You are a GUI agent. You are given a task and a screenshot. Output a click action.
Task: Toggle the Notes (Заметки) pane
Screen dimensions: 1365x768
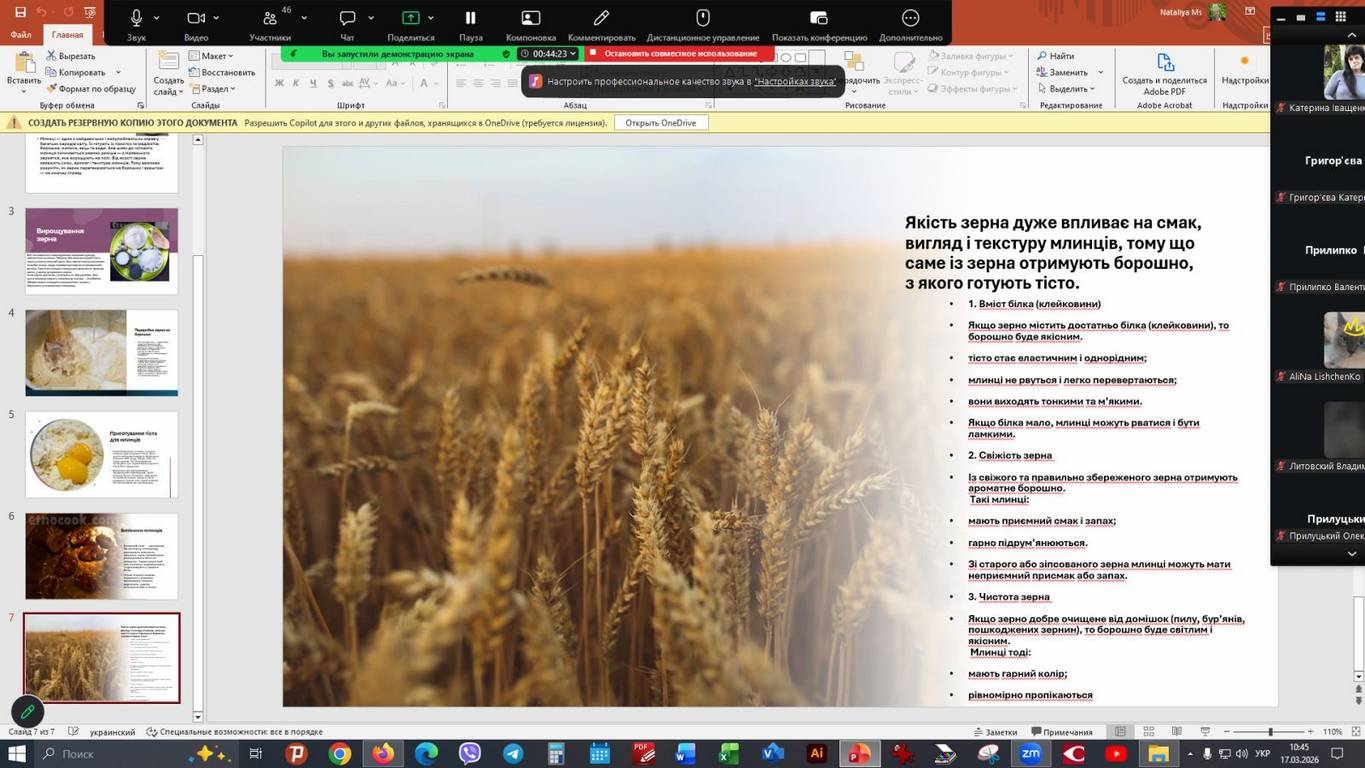[x=994, y=732]
